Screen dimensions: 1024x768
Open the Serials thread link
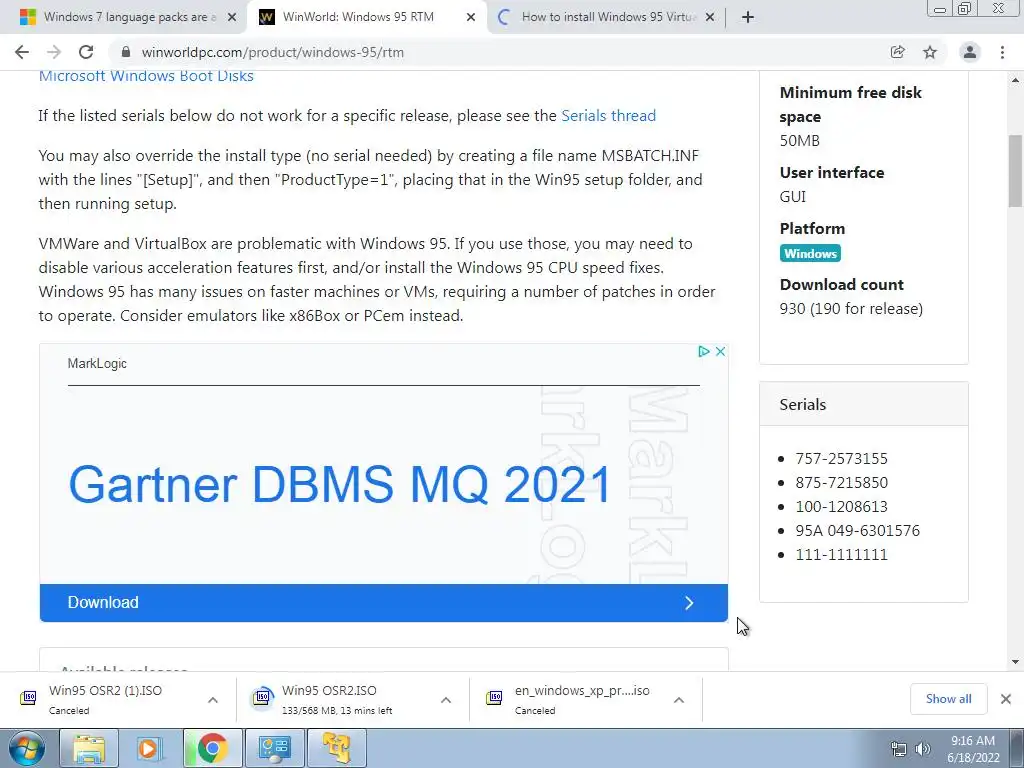[609, 116]
